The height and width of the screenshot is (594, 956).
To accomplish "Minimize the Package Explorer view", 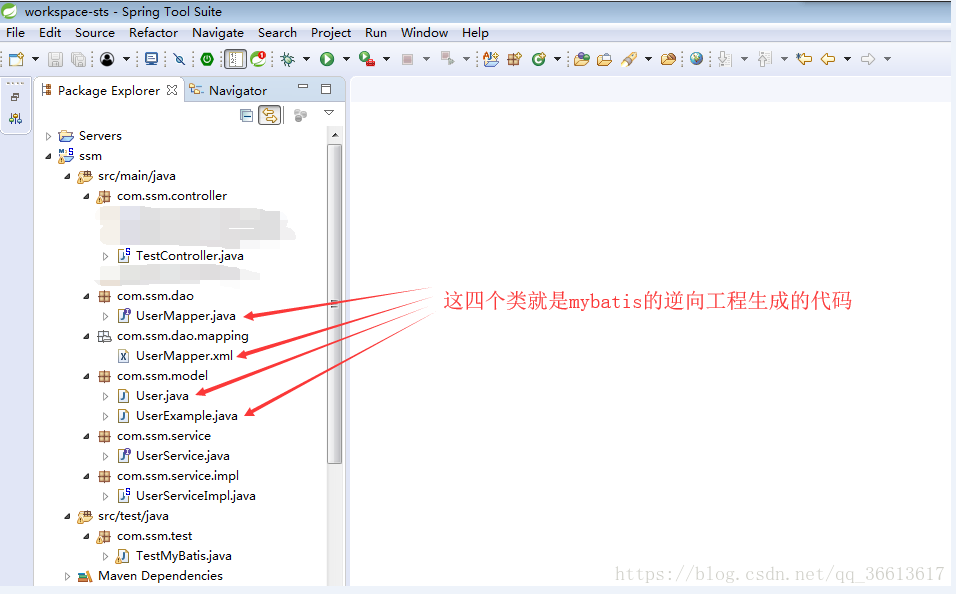I will click(303, 87).
